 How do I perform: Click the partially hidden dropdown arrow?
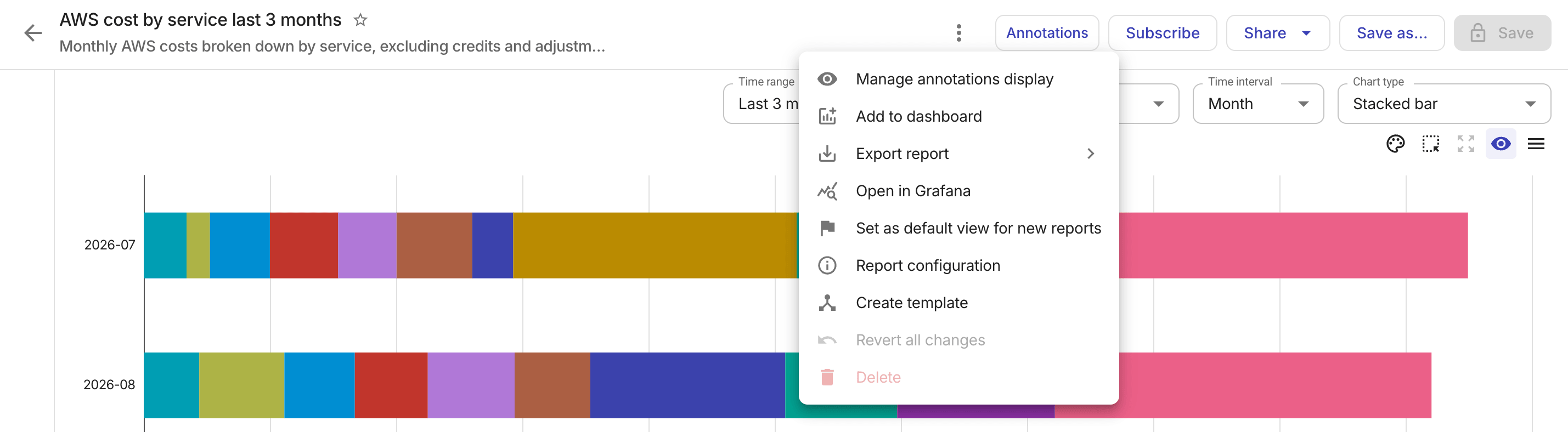1158,104
